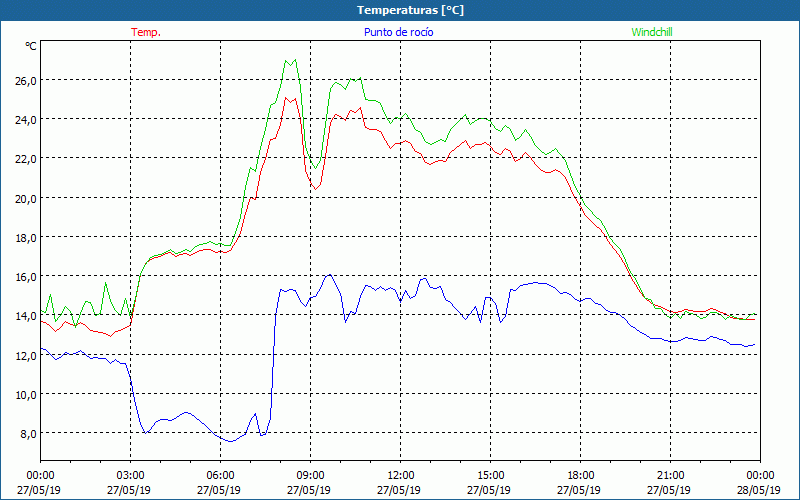Click the 21:00 time axis label
Image resolution: width=800 pixels, height=500 pixels.
(x=670, y=476)
